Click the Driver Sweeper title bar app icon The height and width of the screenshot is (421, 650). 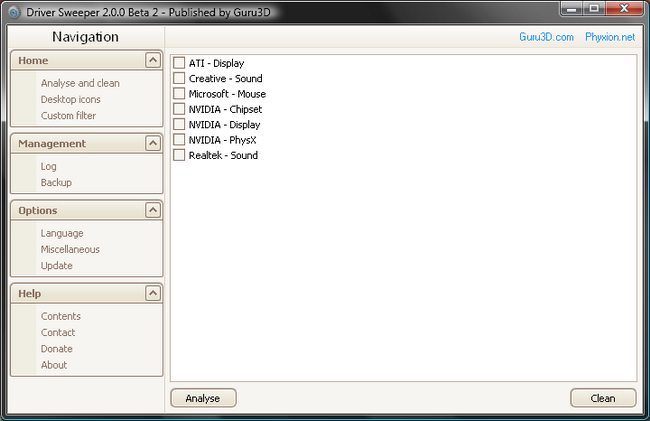click(x=14, y=12)
